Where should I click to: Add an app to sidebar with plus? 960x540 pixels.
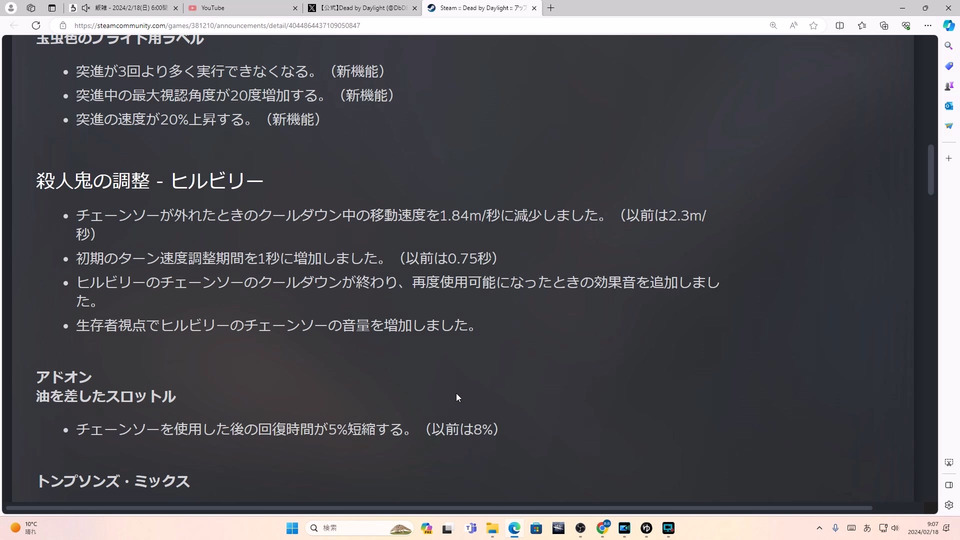pos(949,158)
